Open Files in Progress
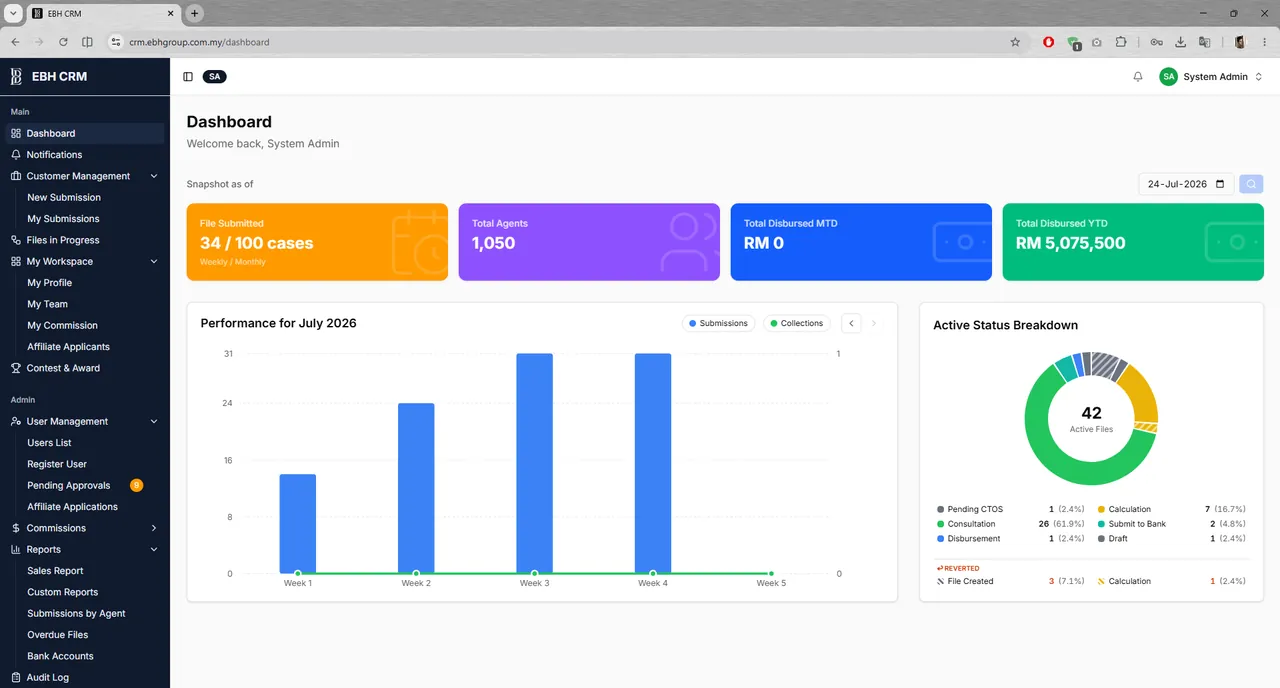This screenshot has width=1280, height=688. [85, 240]
